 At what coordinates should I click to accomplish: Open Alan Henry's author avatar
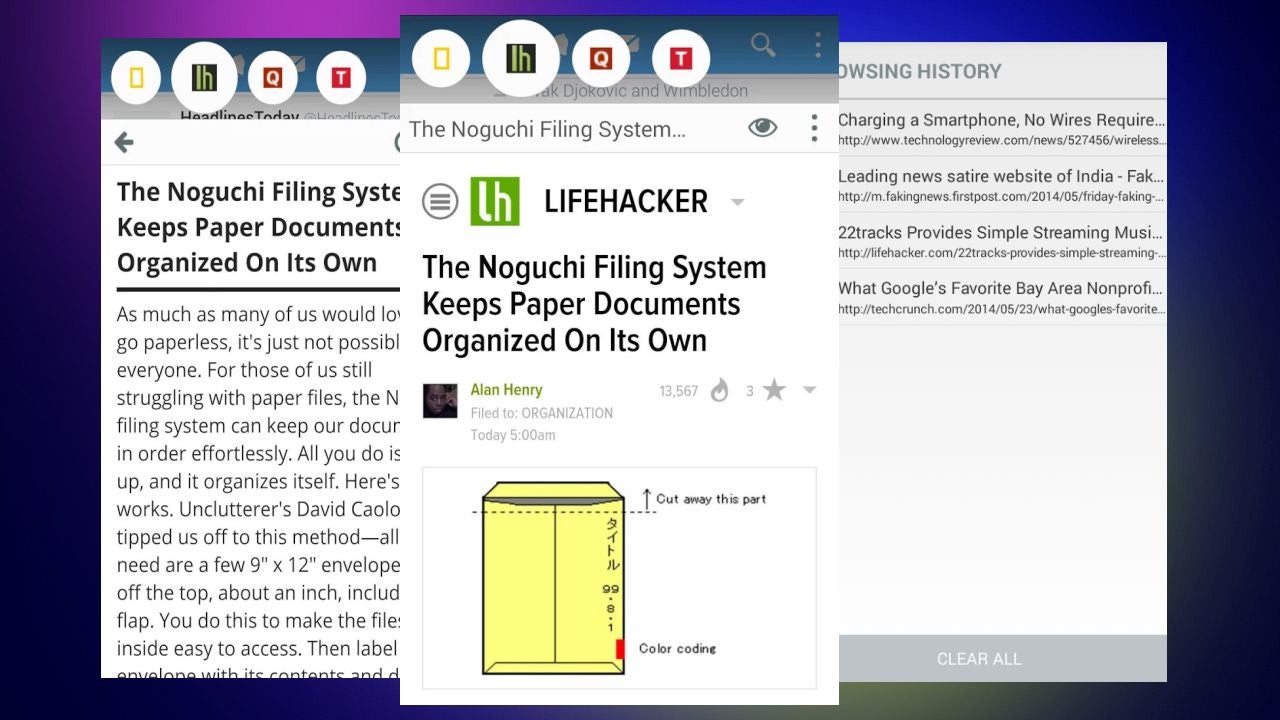440,400
